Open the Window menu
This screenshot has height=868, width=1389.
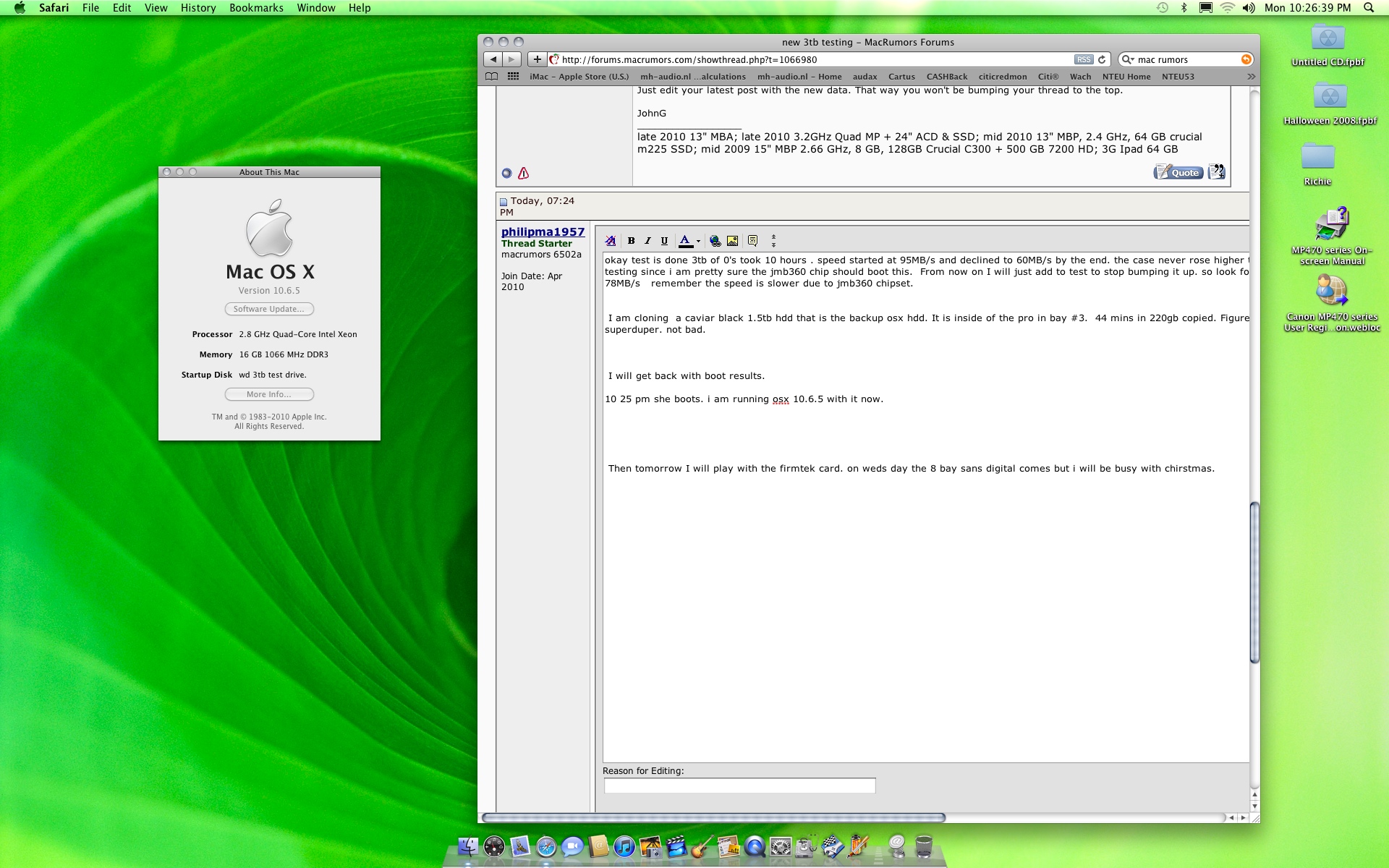316,8
